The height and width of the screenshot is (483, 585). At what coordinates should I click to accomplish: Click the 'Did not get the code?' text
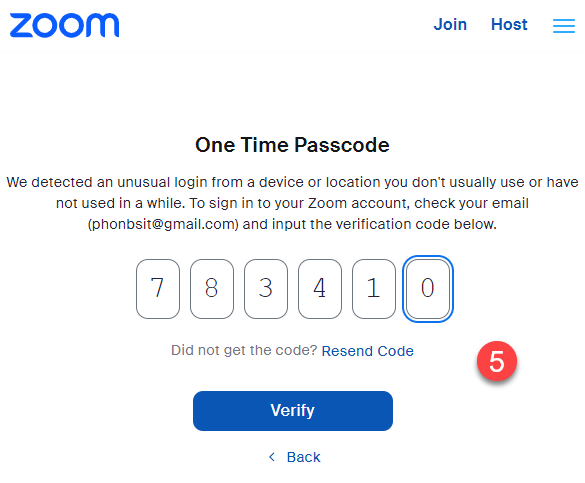[x=244, y=350]
